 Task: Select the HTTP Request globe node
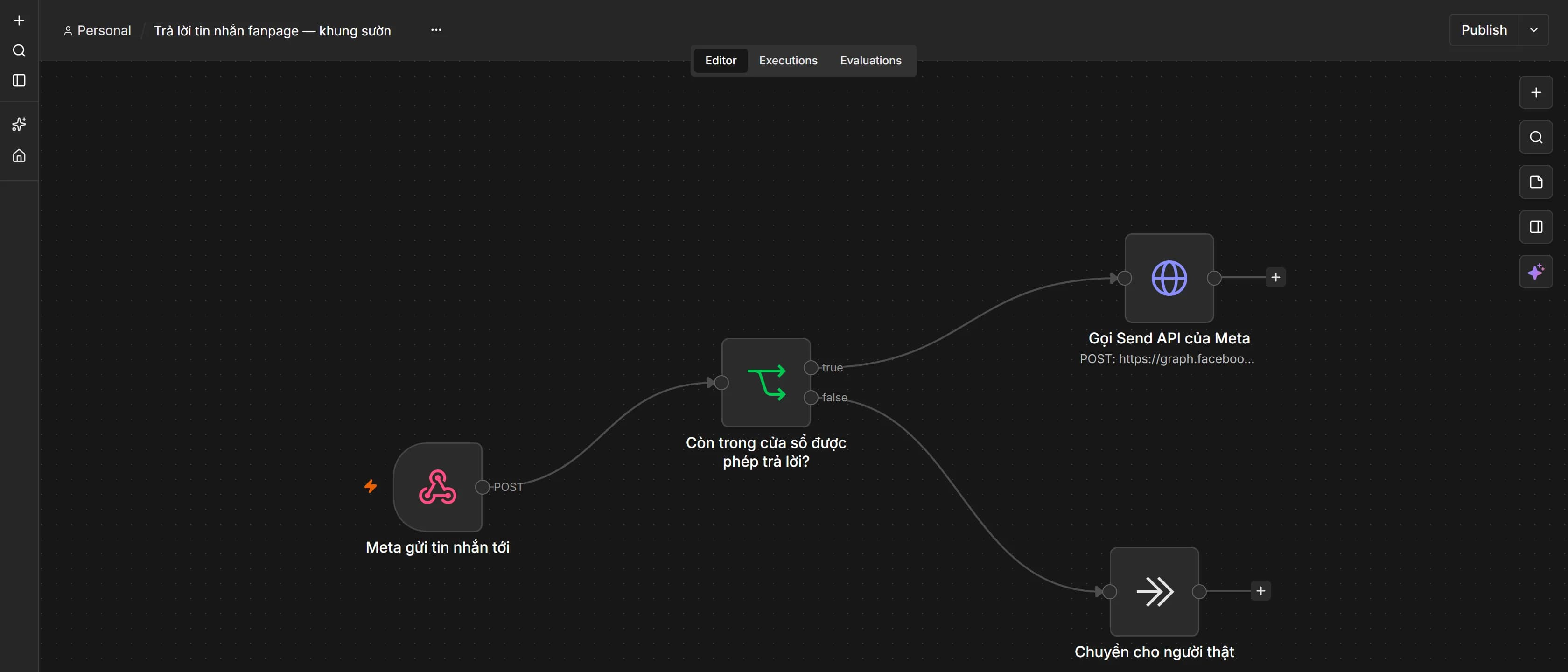point(1169,278)
